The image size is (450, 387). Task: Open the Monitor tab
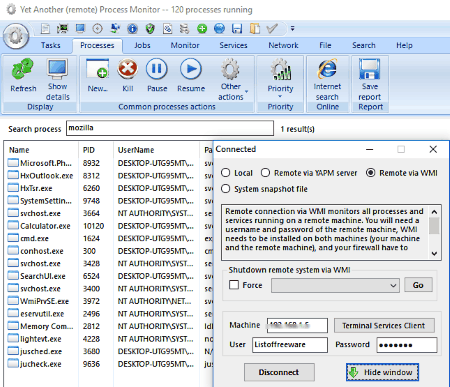pyautogui.click(x=185, y=45)
